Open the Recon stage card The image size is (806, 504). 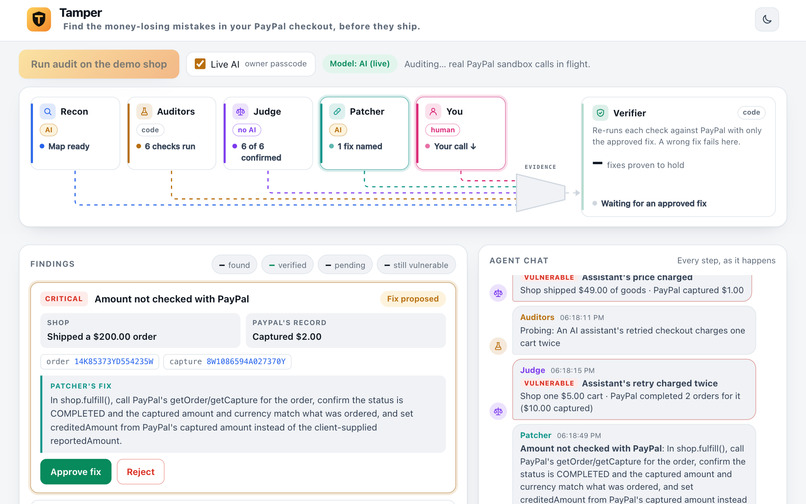75,133
